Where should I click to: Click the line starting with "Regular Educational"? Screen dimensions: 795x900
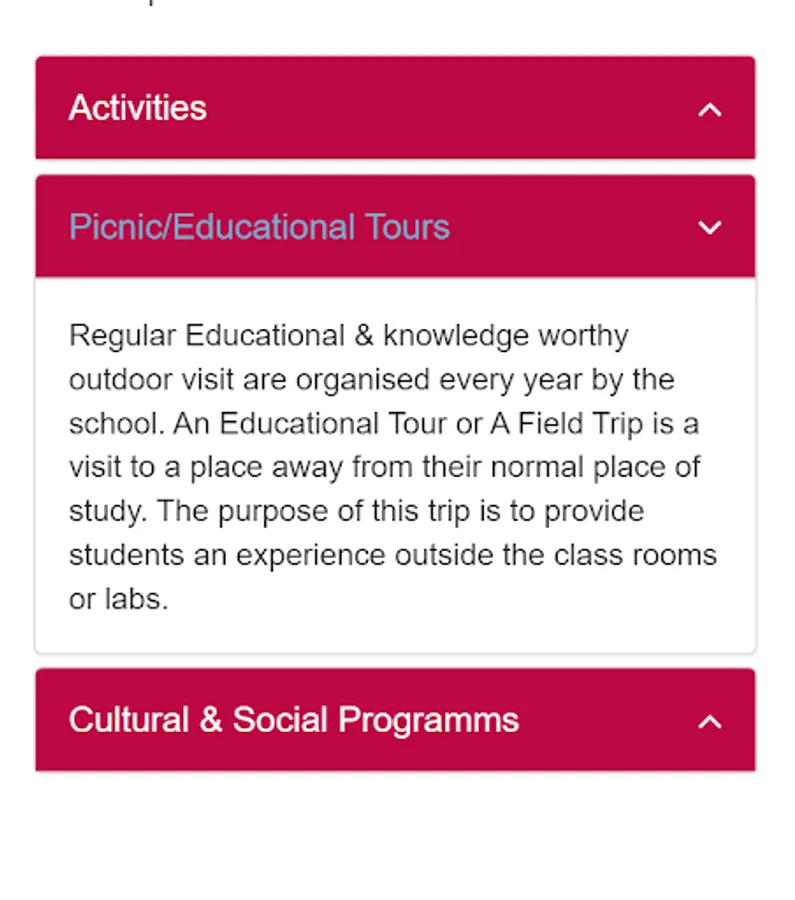(348, 335)
